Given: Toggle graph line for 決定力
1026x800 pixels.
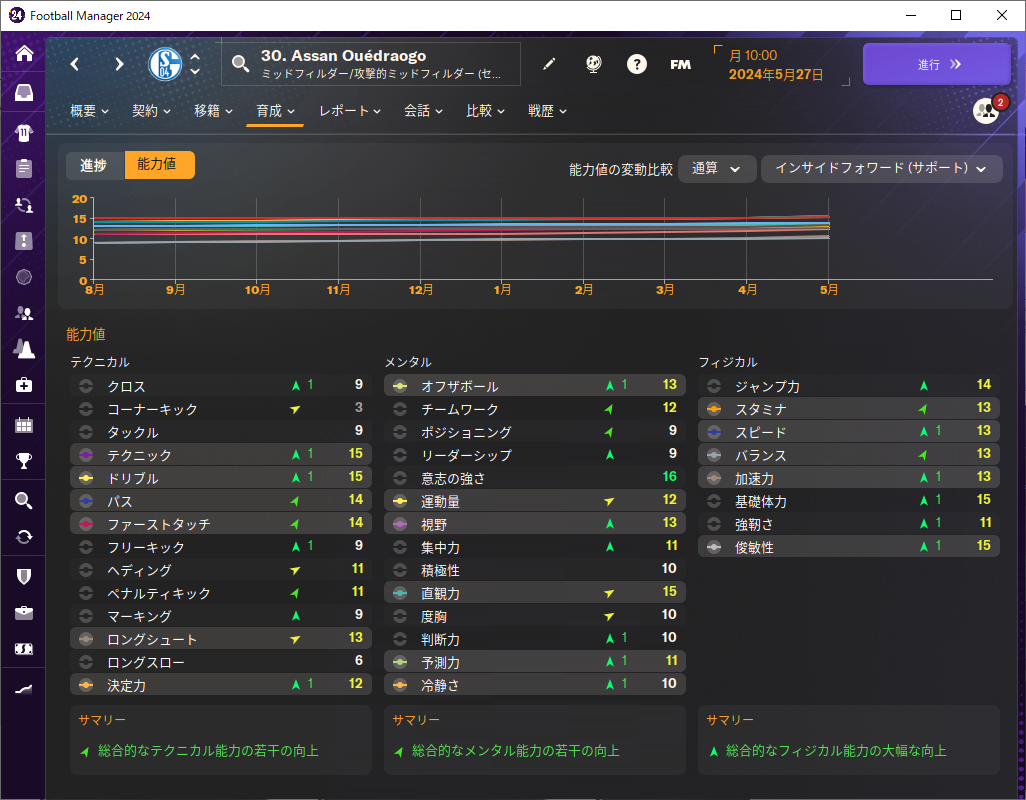Looking at the screenshot, I should click(86, 685).
